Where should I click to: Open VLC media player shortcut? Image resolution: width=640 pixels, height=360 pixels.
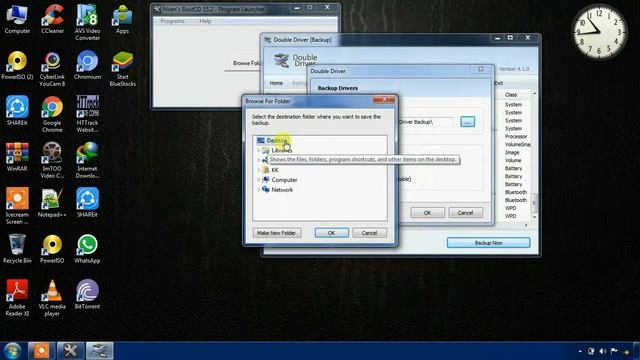pyautogui.click(x=52, y=298)
